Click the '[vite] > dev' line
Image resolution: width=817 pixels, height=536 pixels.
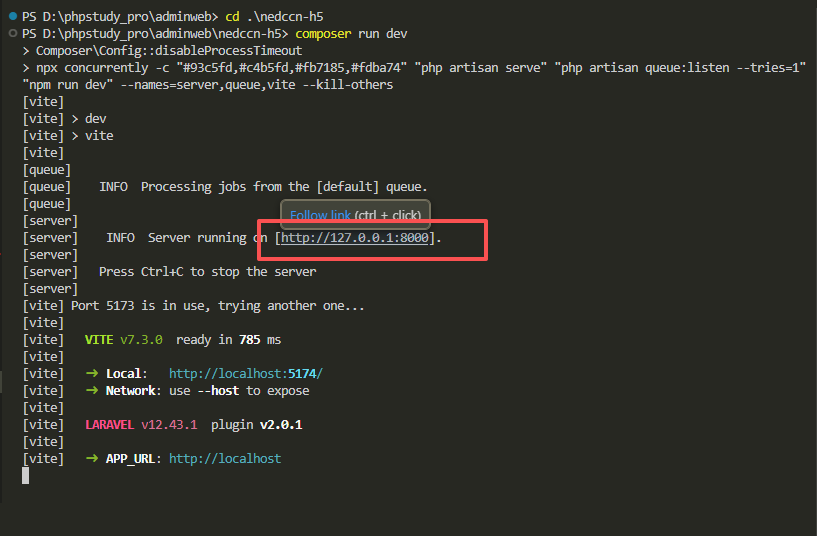64,119
